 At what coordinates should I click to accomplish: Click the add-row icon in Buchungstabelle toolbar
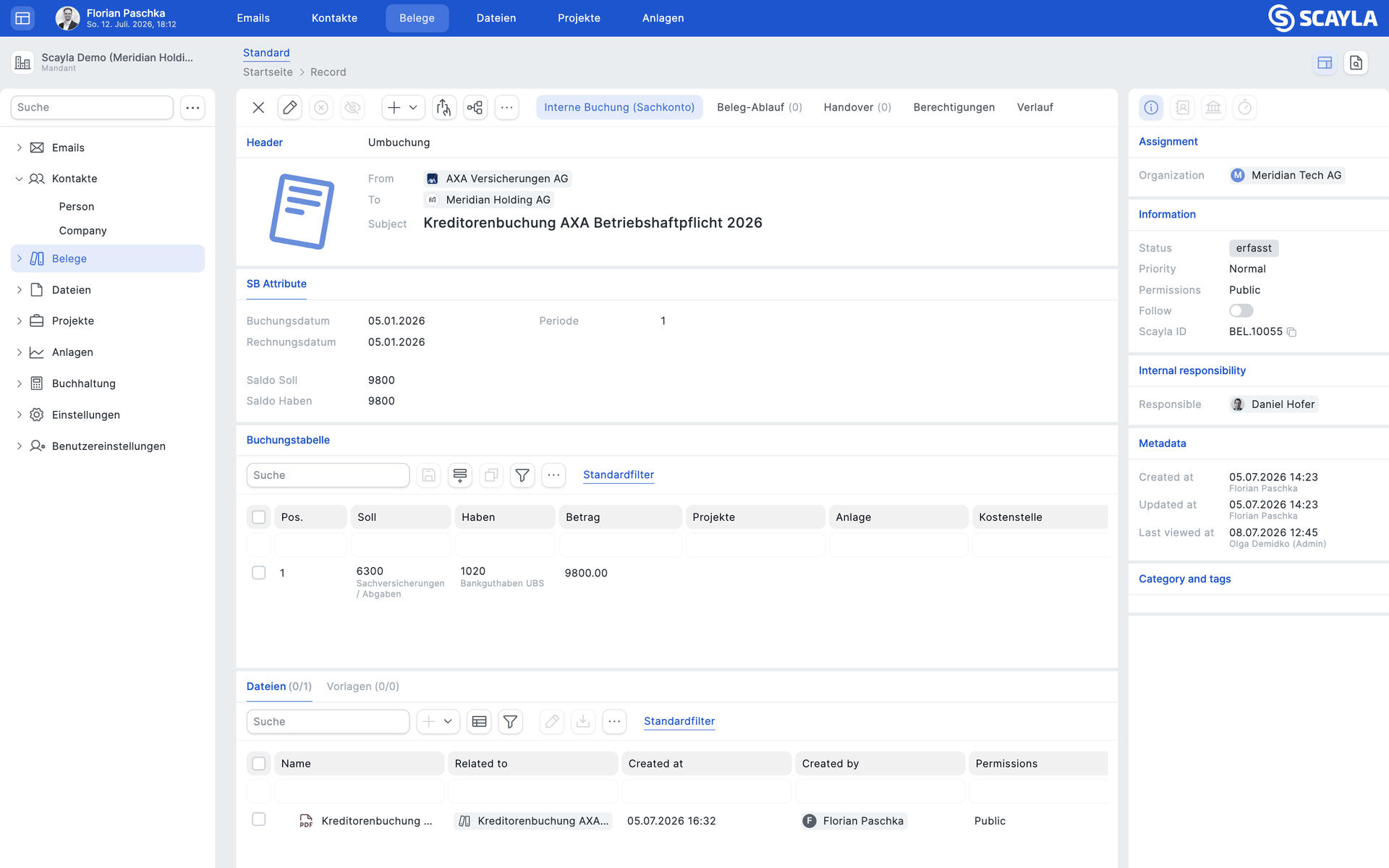click(460, 475)
